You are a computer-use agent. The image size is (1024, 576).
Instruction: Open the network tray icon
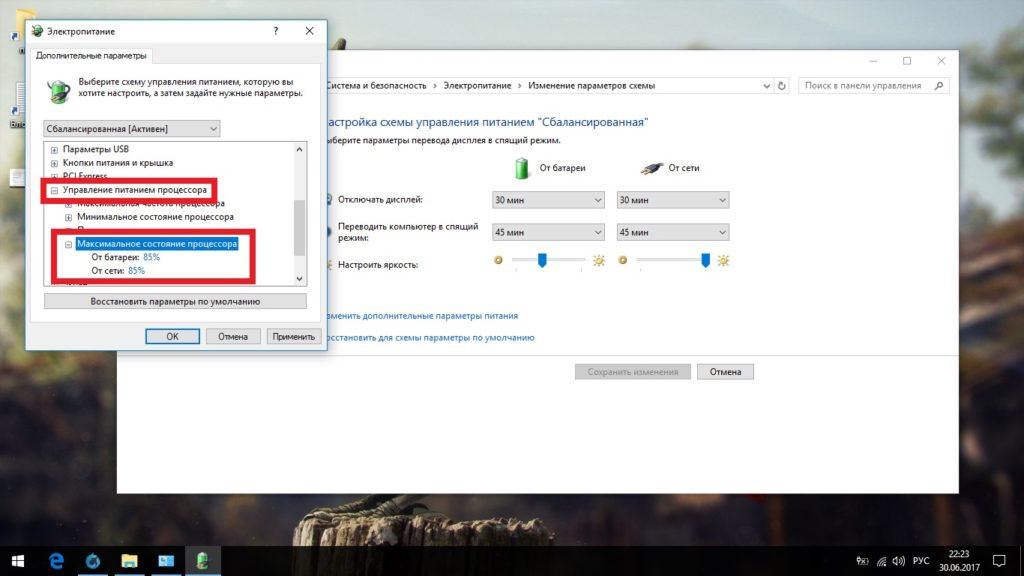coord(882,561)
